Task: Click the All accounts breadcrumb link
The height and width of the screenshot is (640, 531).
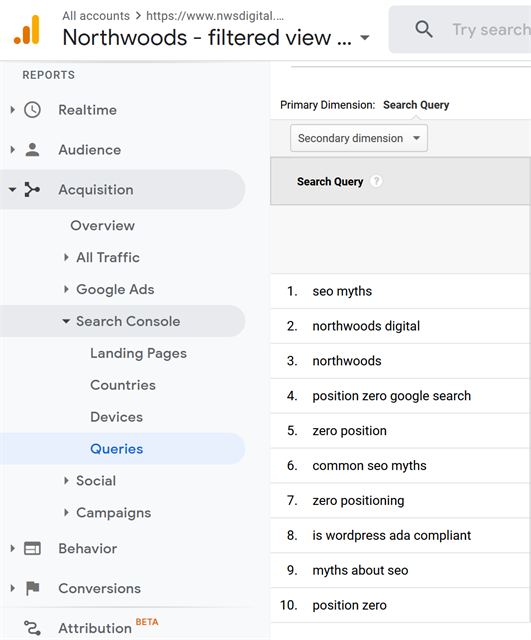Action: 96,16
